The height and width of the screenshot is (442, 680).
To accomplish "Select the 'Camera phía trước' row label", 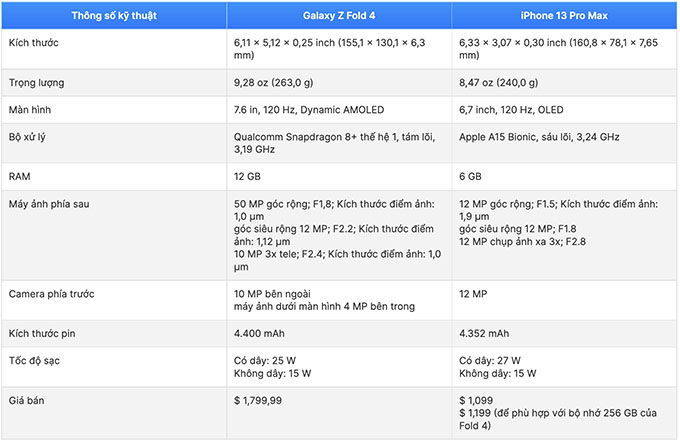I will tap(51, 294).
